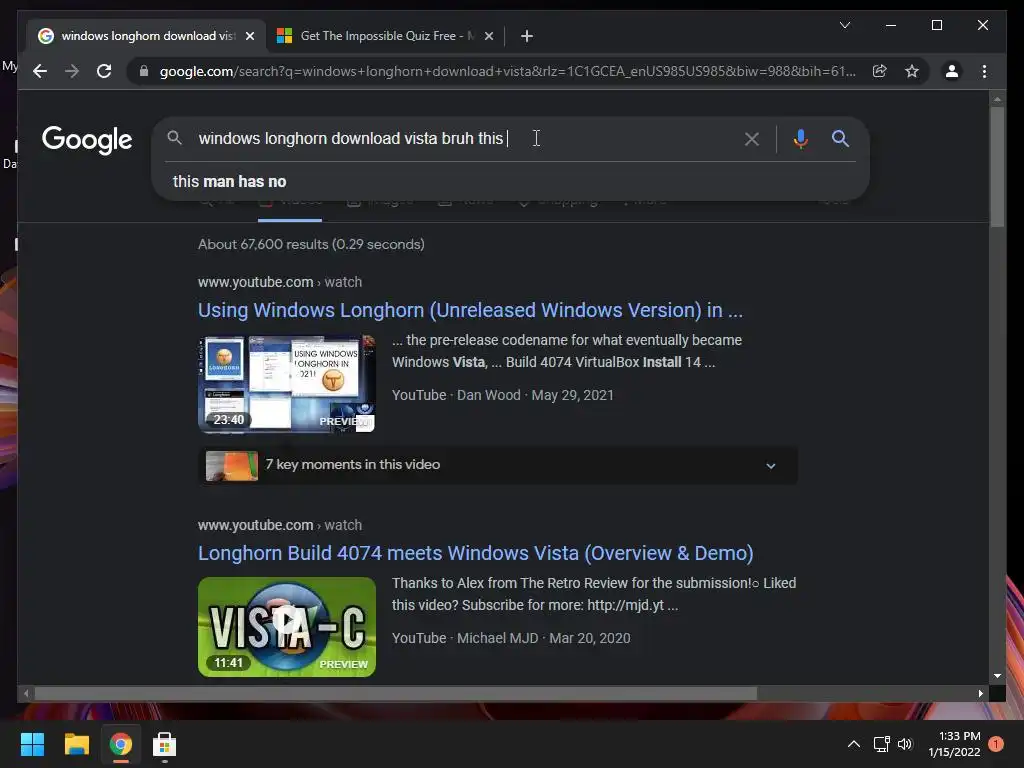Open the Windows Start menu
The image size is (1024, 768).
click(32, 744)
